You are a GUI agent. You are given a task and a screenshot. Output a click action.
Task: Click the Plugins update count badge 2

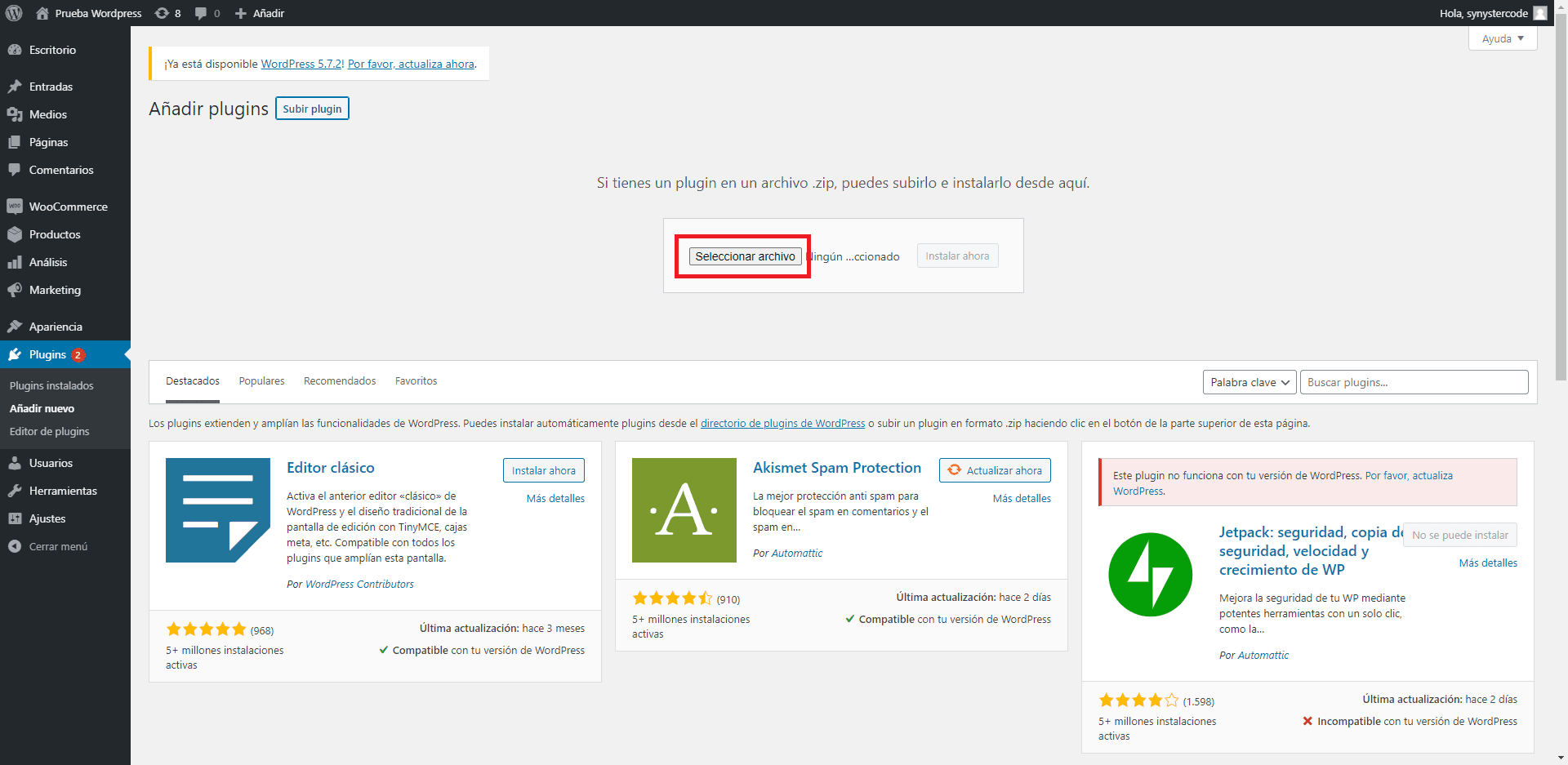(78, 354)
